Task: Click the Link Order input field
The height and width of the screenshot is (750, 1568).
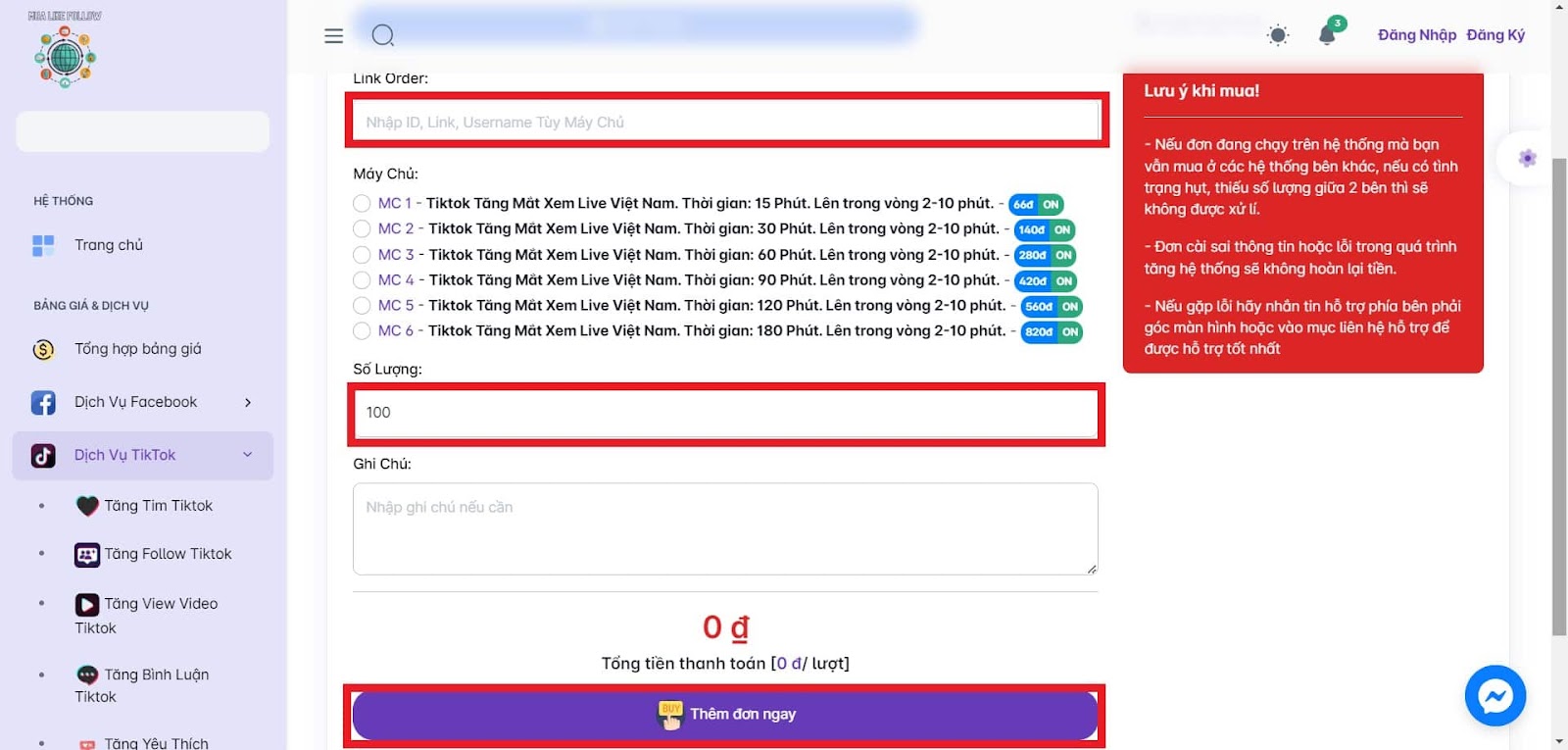Action: [x=725, y=122]
